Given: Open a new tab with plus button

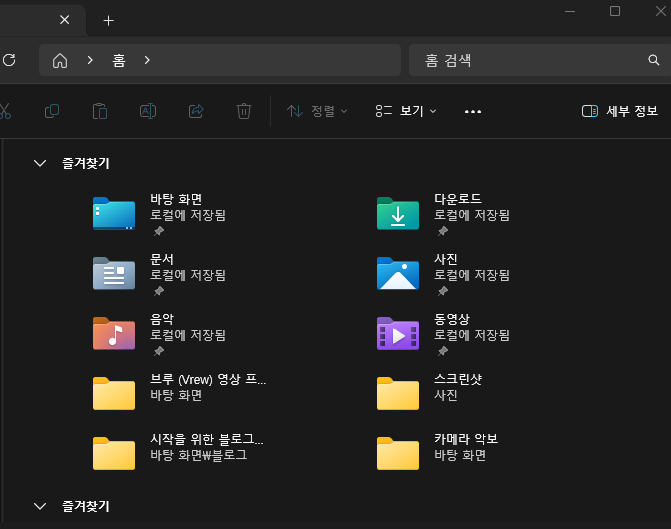Looking at the screenshot, I should pyautogui.click(x=109, y=21).
